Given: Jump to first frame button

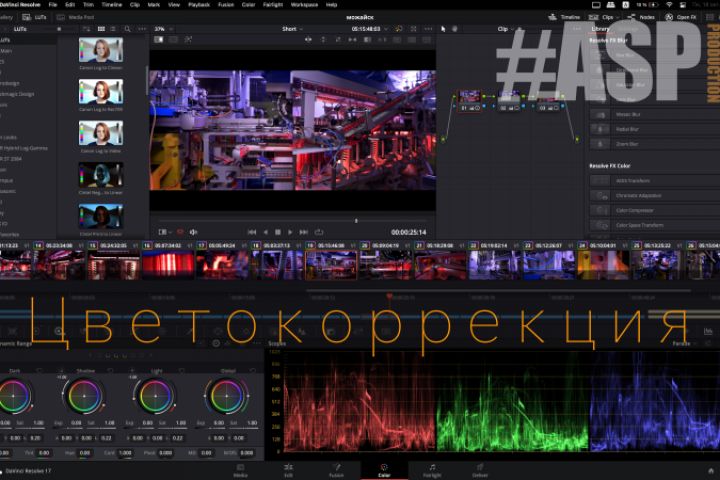Looking at the screenshot, I should 252,232.
